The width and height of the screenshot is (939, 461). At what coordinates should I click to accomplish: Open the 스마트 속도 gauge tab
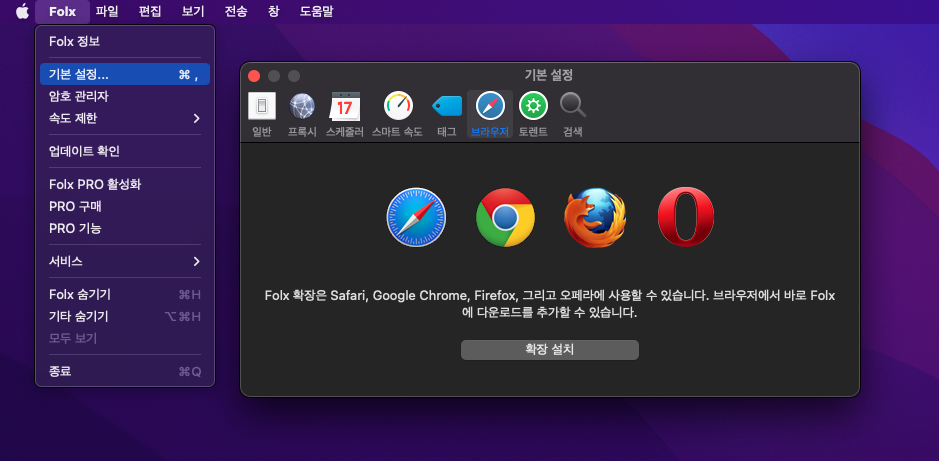click(x=398, y=114)
